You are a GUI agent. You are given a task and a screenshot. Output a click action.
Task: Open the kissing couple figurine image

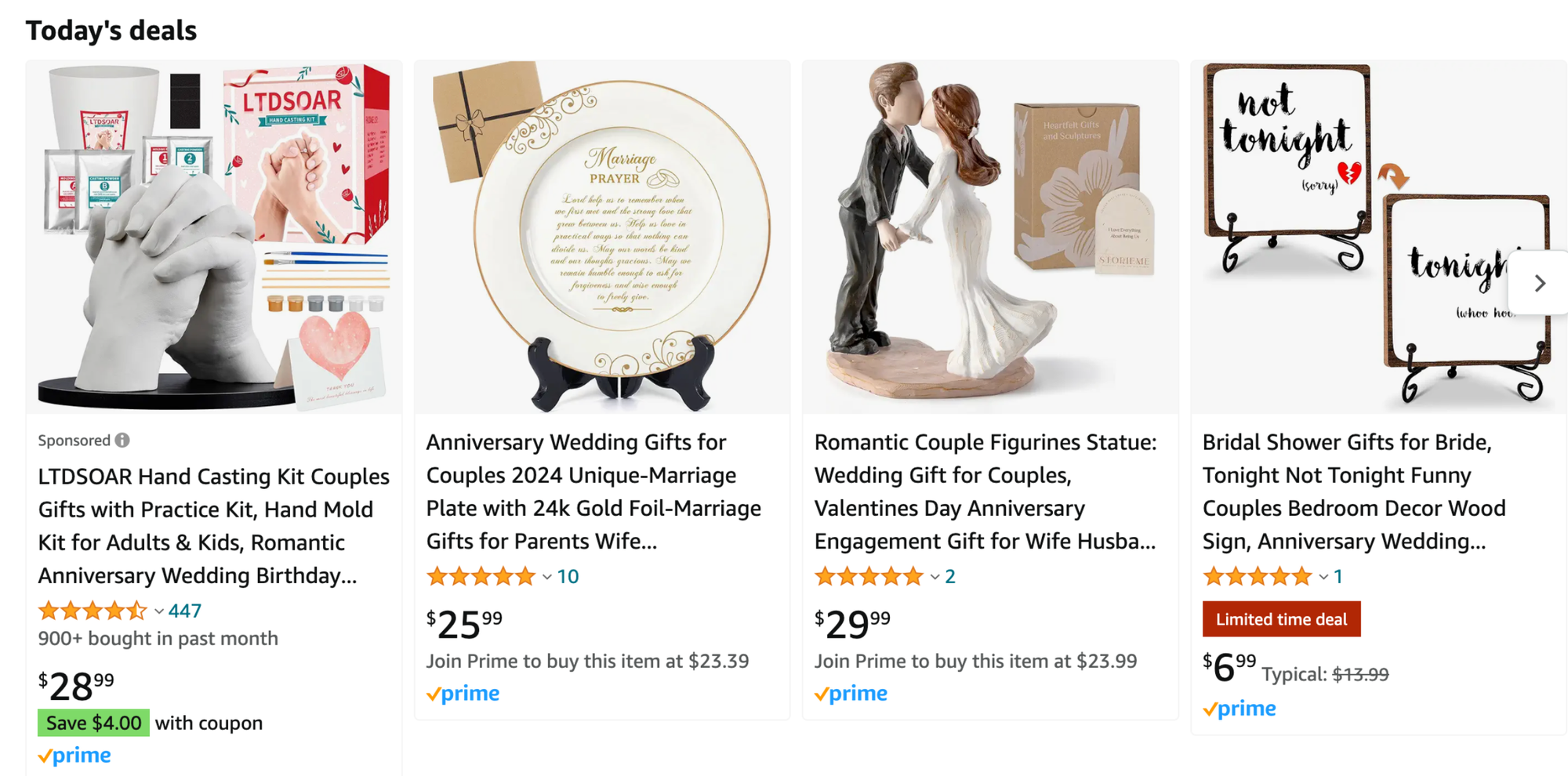point(990,237)
